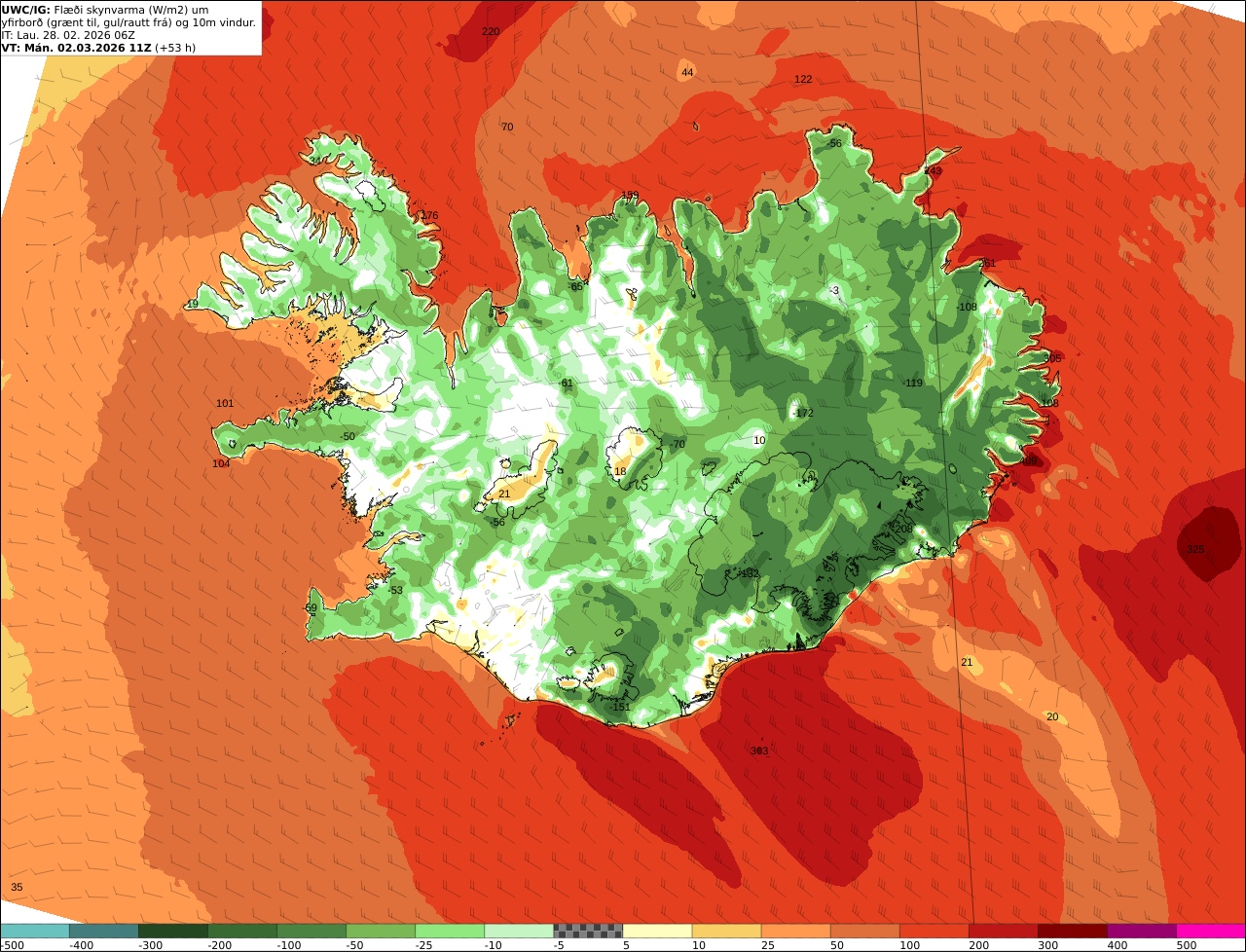Click the map value -108
This screenshot has height=952, width=1246.
(x=967, y=308)
